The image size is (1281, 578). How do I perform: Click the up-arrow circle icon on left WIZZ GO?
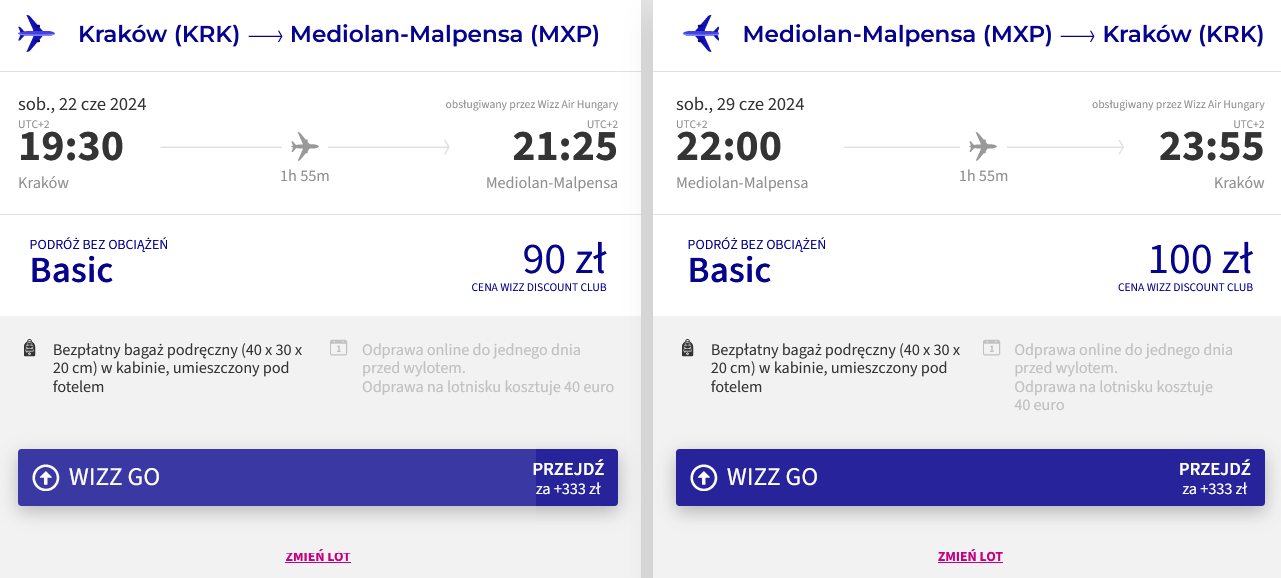pos(46,478)
